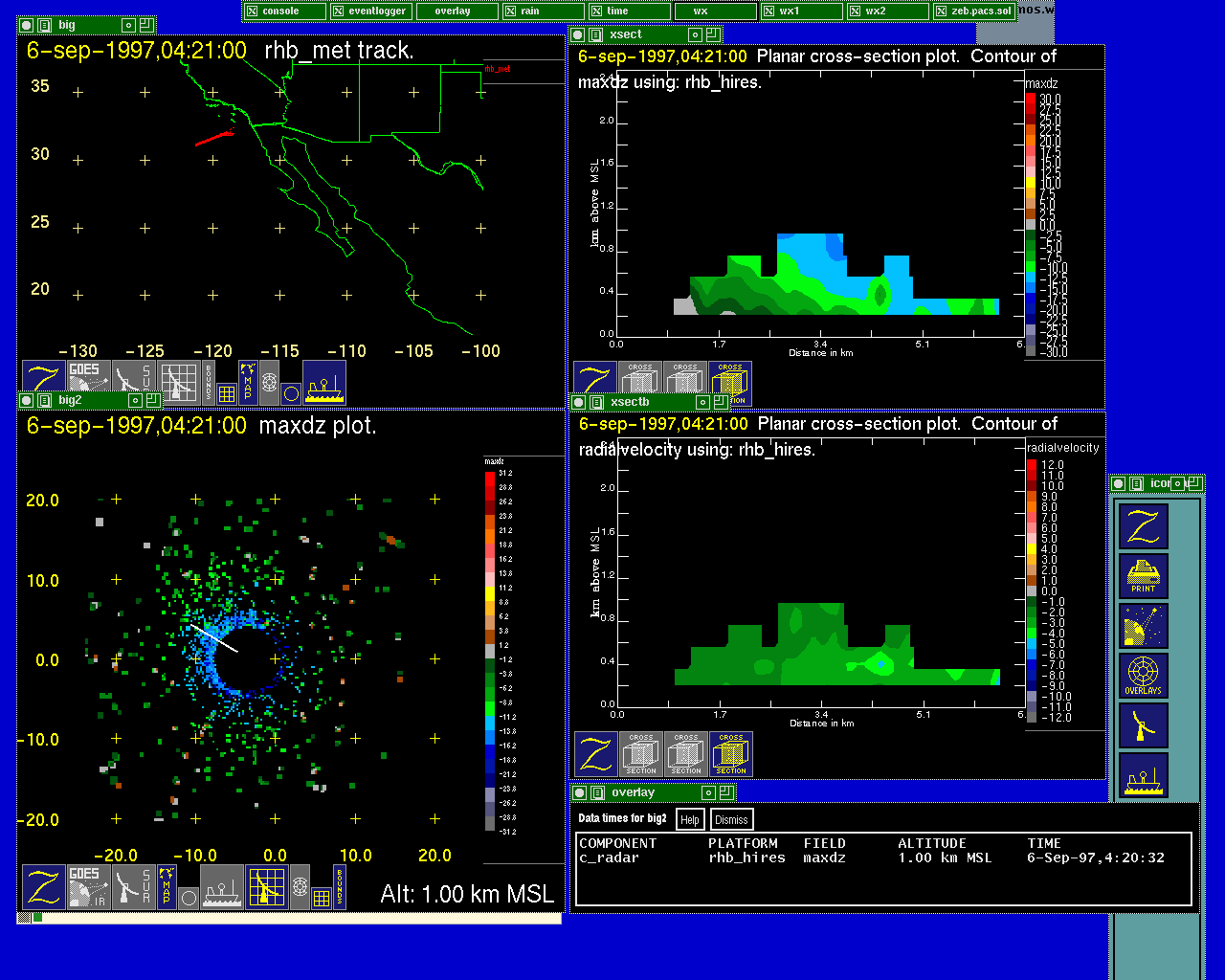Open the window menu on the overlay title bar

(x=596, y=793)
